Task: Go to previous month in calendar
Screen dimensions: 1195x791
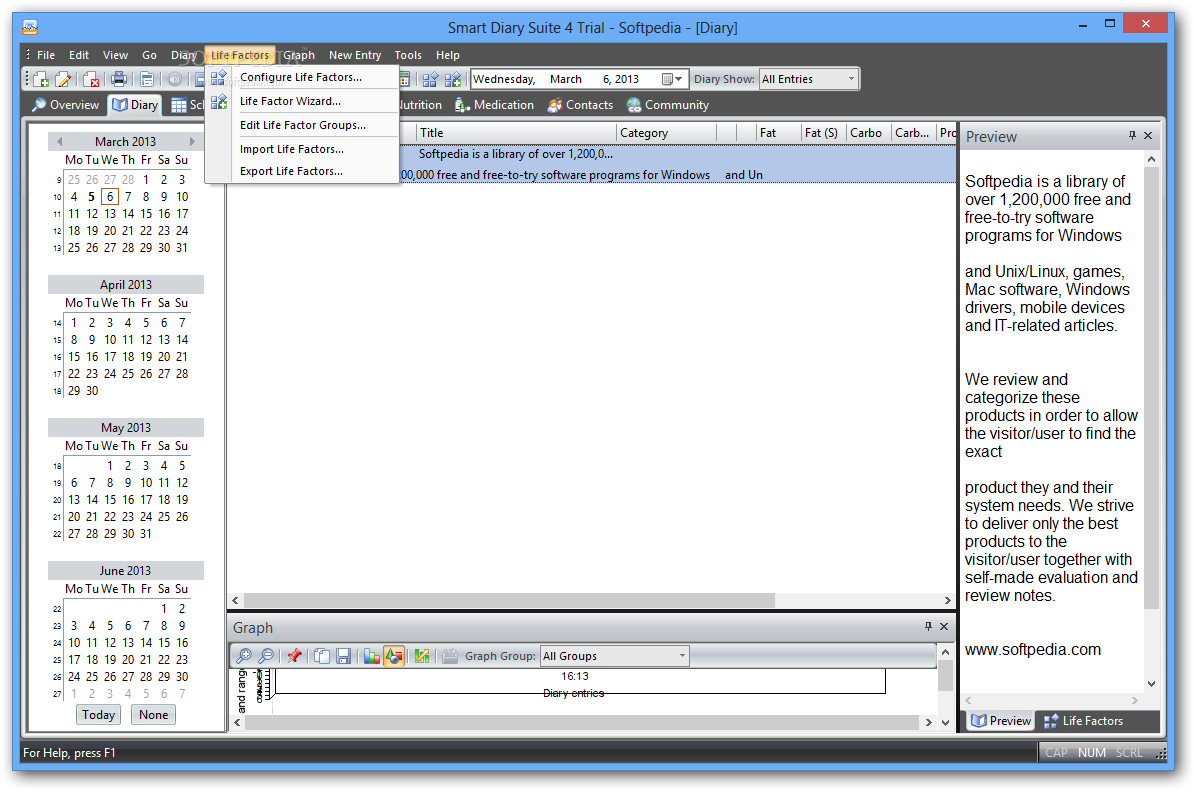Action: coord(59,142)
